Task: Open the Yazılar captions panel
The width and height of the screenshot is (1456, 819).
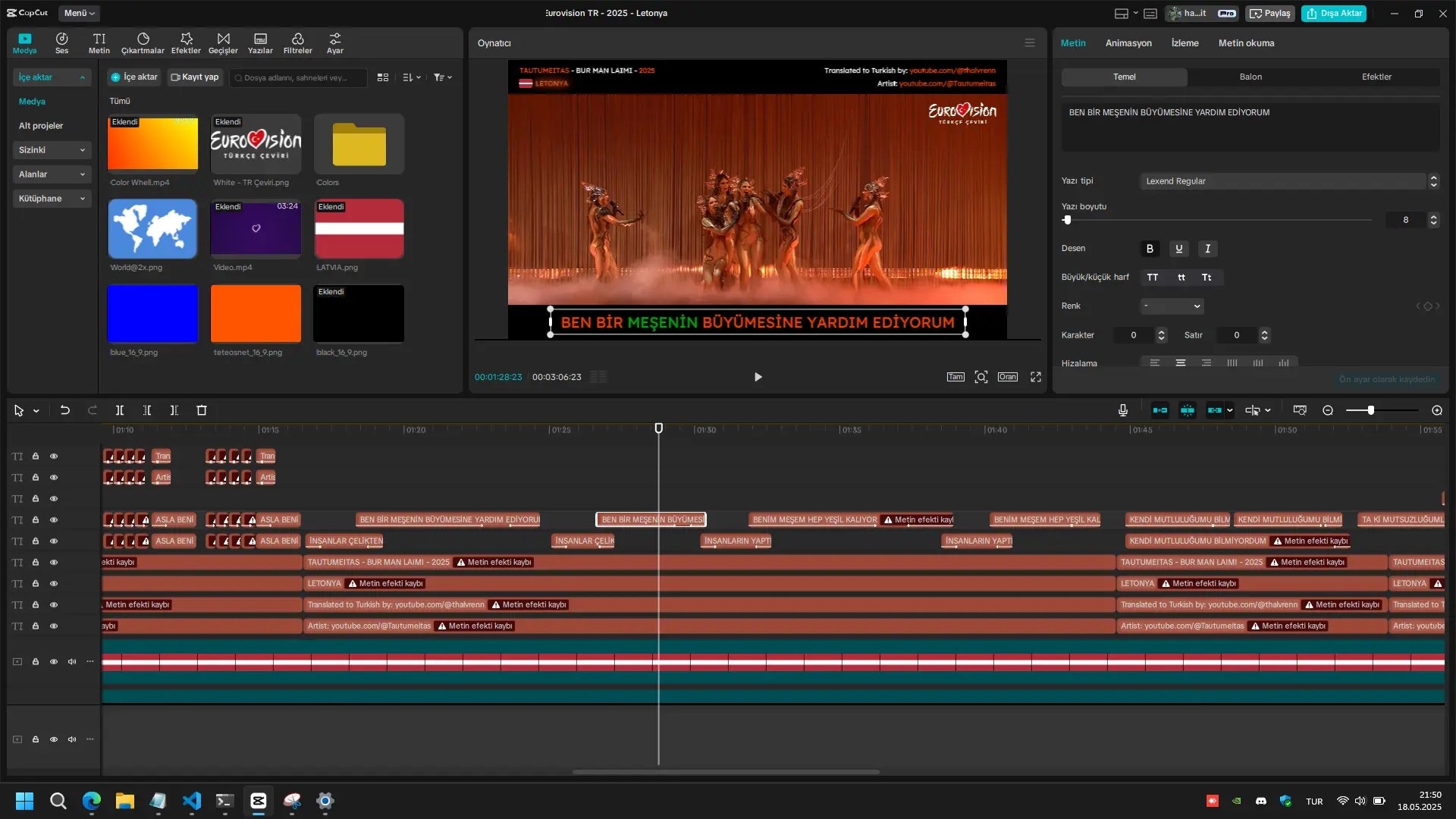Action: pyautogui.click(x=260, y=43)
